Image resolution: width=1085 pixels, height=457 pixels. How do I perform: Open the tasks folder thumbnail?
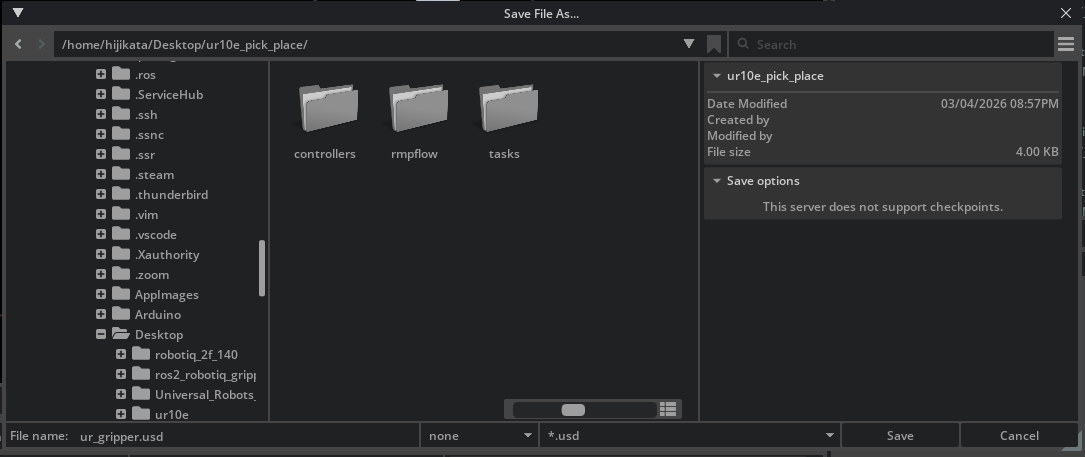(x=508, y=108)
